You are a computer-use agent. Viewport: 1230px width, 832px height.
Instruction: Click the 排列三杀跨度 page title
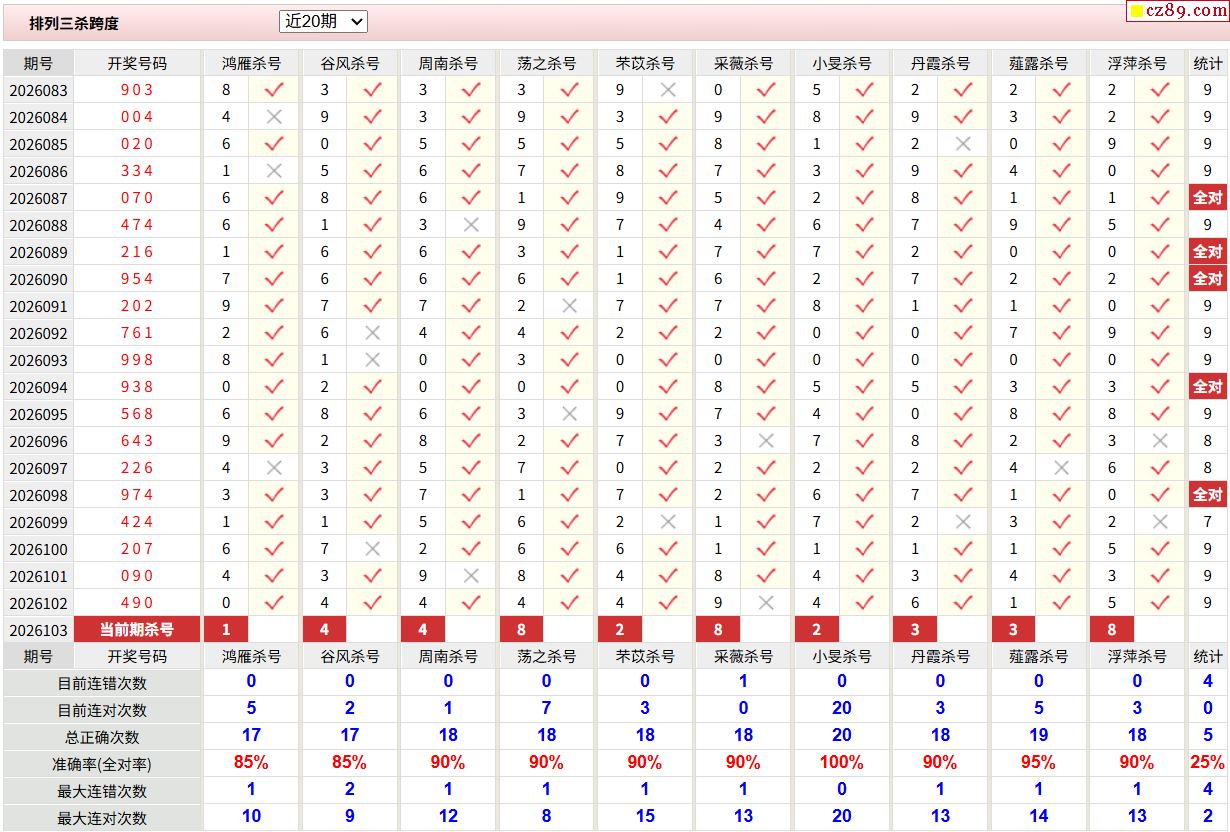[74, 23]
